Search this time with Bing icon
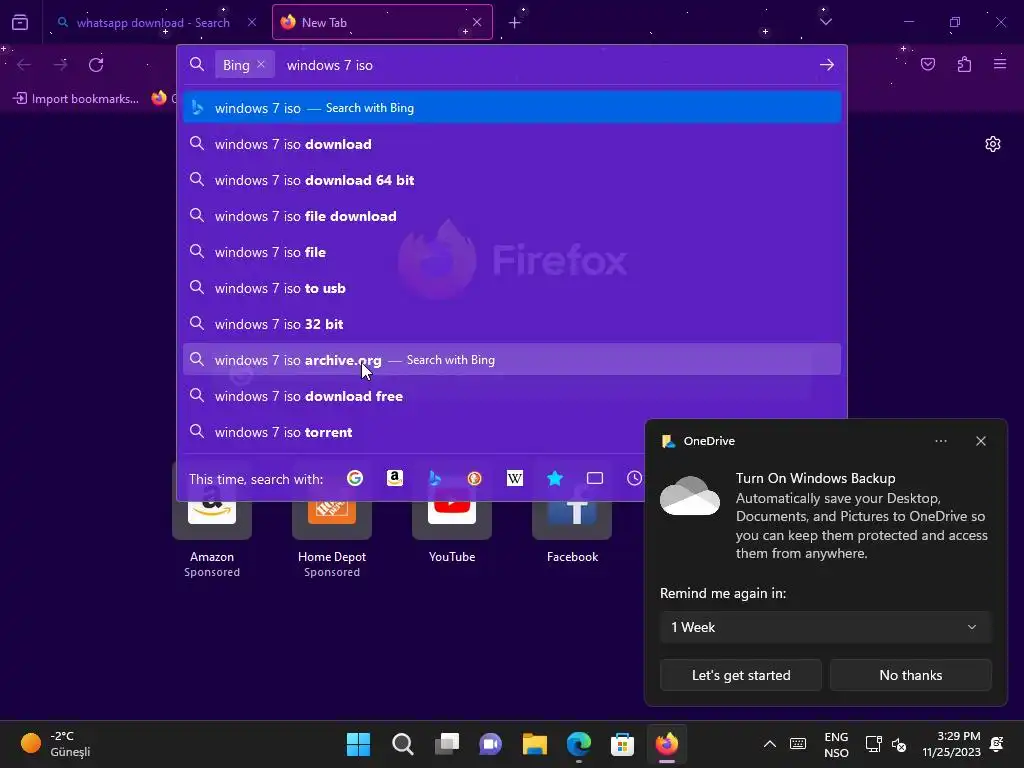The width and height of the screenshot is (1024, 768). tap(434, 479)
